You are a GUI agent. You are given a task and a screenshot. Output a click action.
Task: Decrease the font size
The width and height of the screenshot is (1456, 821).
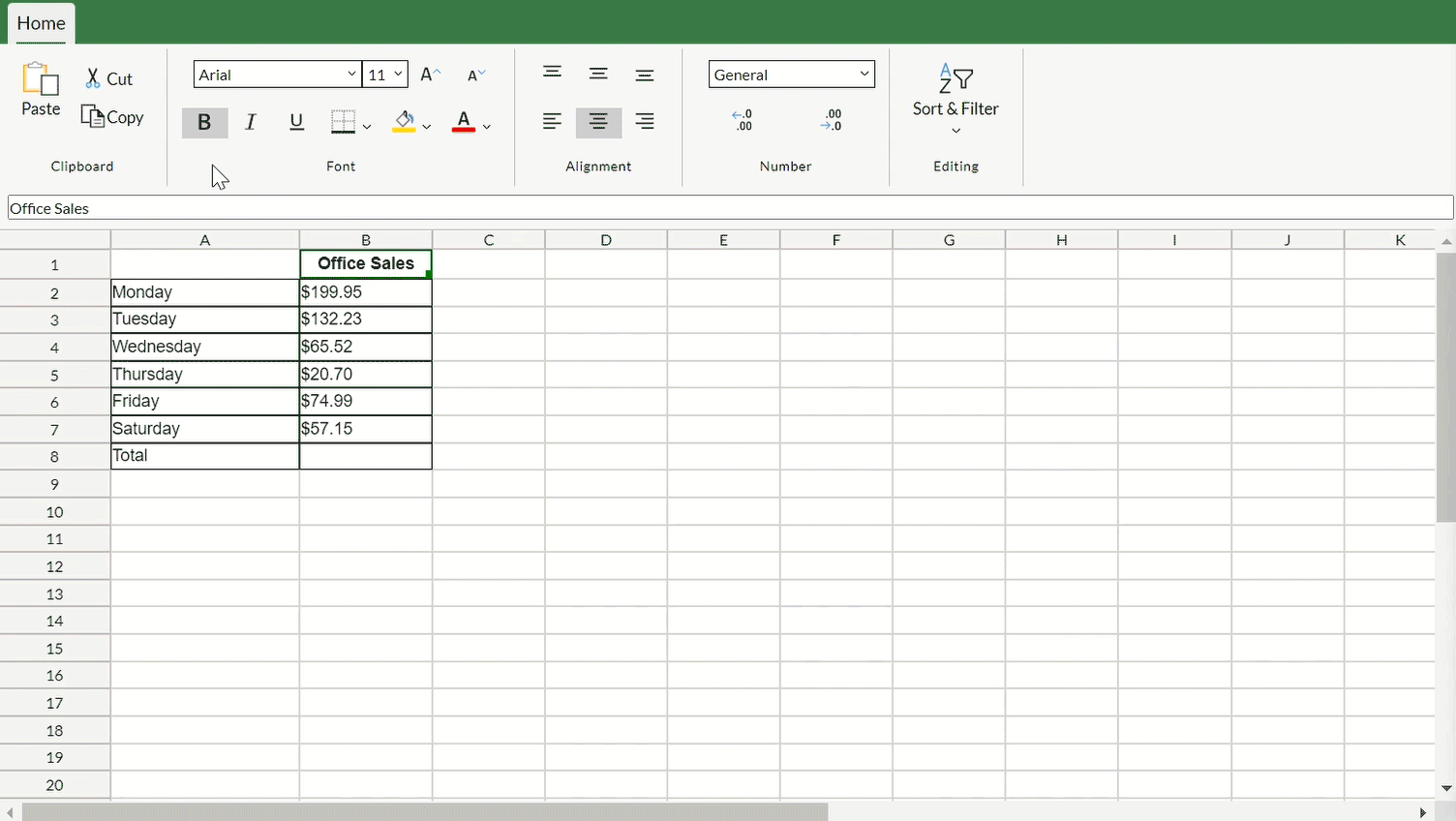coord(475,75)
